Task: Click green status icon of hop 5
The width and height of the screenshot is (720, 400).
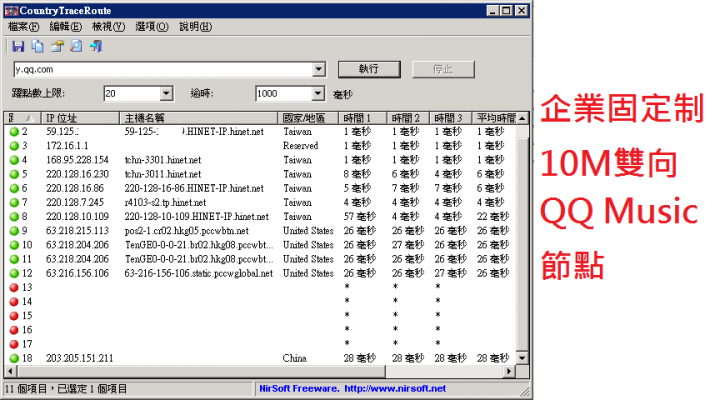Action: pyautogui.click(x=14, y=175)
